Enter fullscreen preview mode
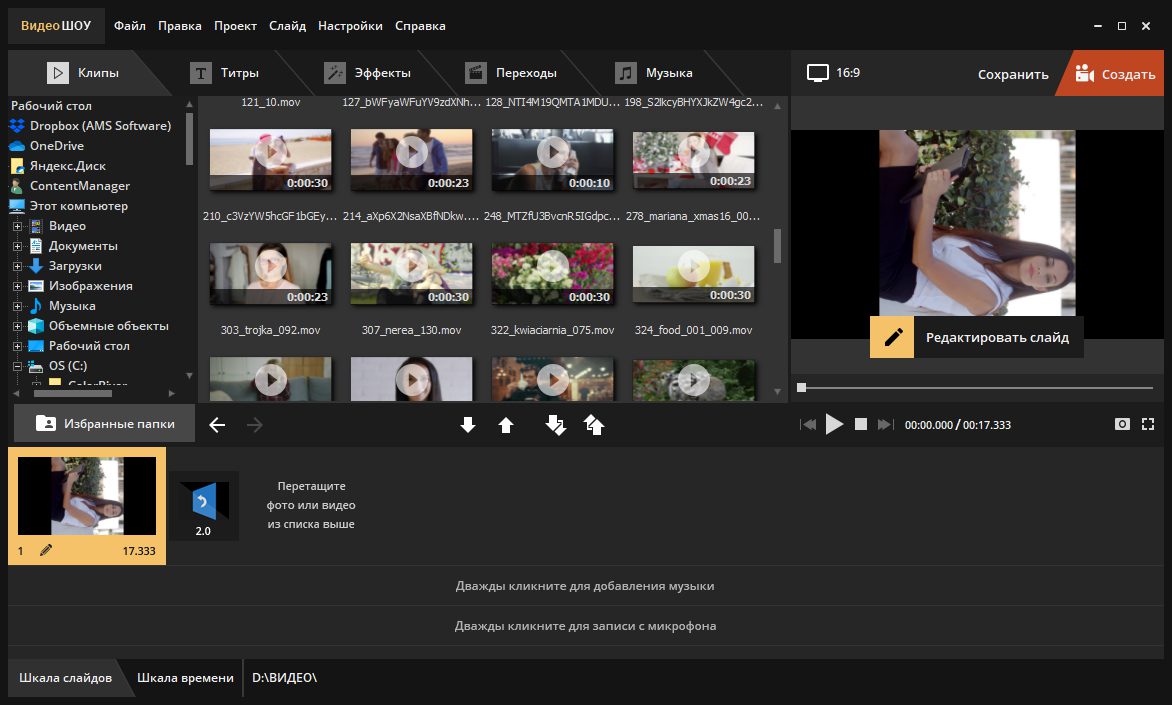This screenshot has height=705, width=1172. coord(1148,425)
